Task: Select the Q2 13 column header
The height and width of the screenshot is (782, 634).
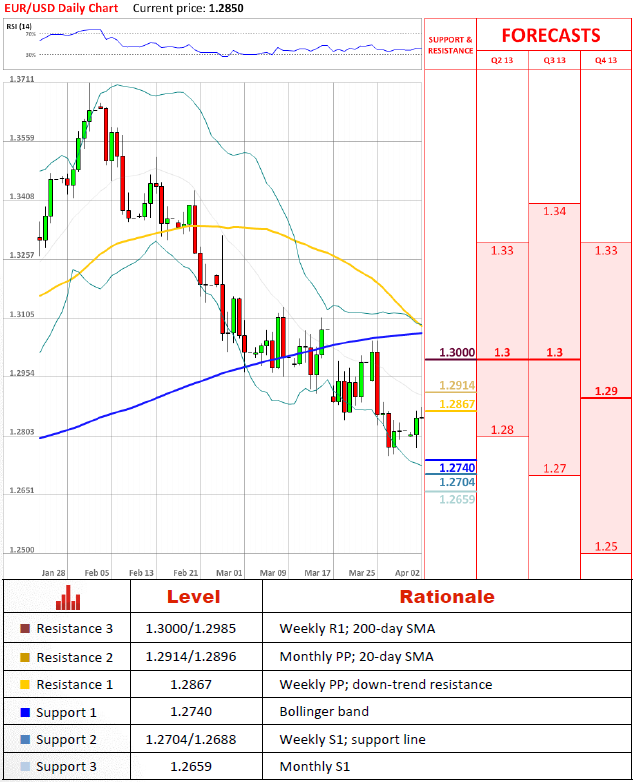Action: (502, 60)
